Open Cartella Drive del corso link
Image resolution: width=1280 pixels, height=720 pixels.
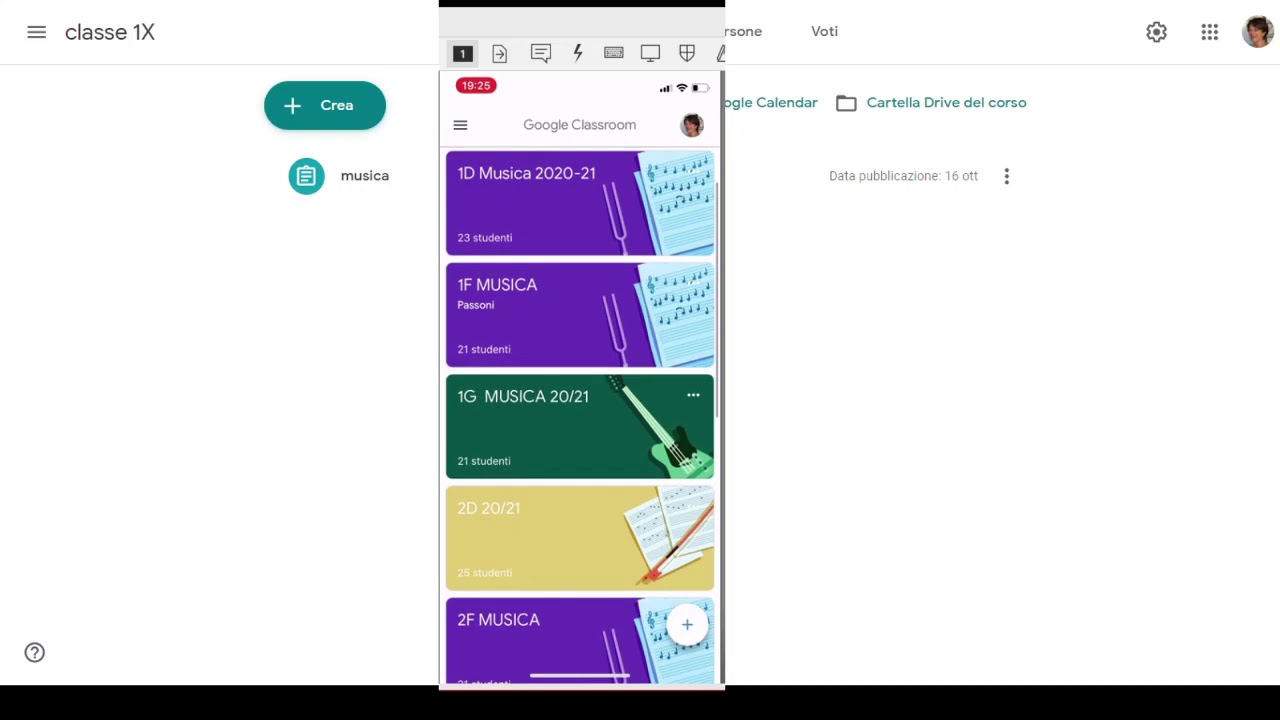coord(946,103)
